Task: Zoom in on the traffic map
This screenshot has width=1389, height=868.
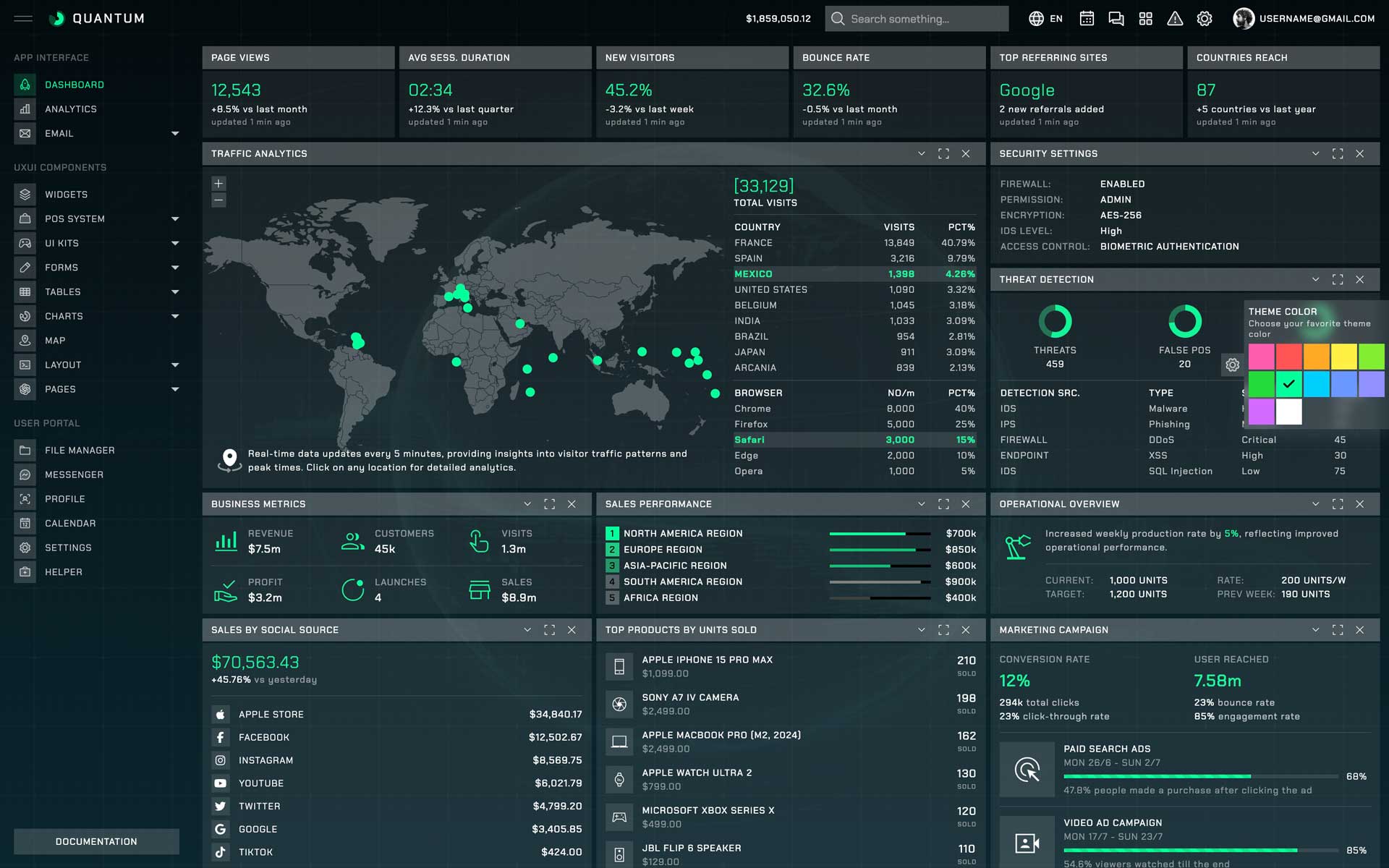Action: (x=218, y=184)
